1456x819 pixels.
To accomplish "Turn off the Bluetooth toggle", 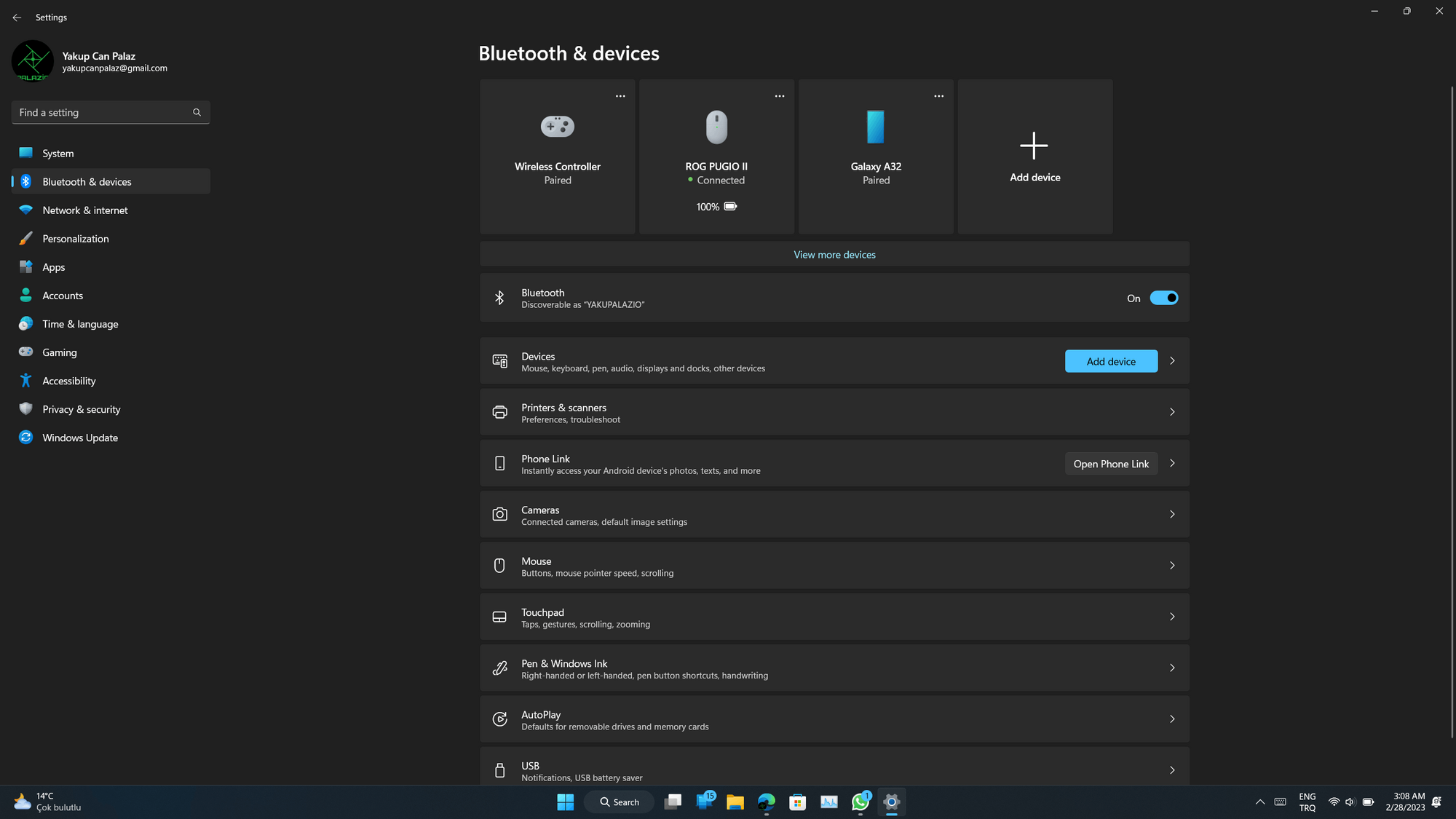I will (x=1164, y=298).
